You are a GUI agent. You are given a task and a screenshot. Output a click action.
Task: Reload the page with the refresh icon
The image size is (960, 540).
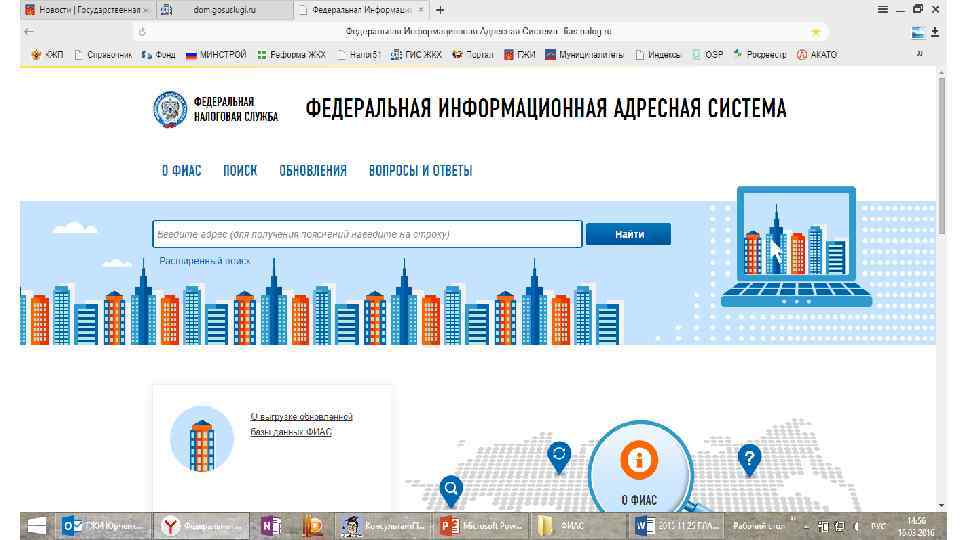click(142, 31)
